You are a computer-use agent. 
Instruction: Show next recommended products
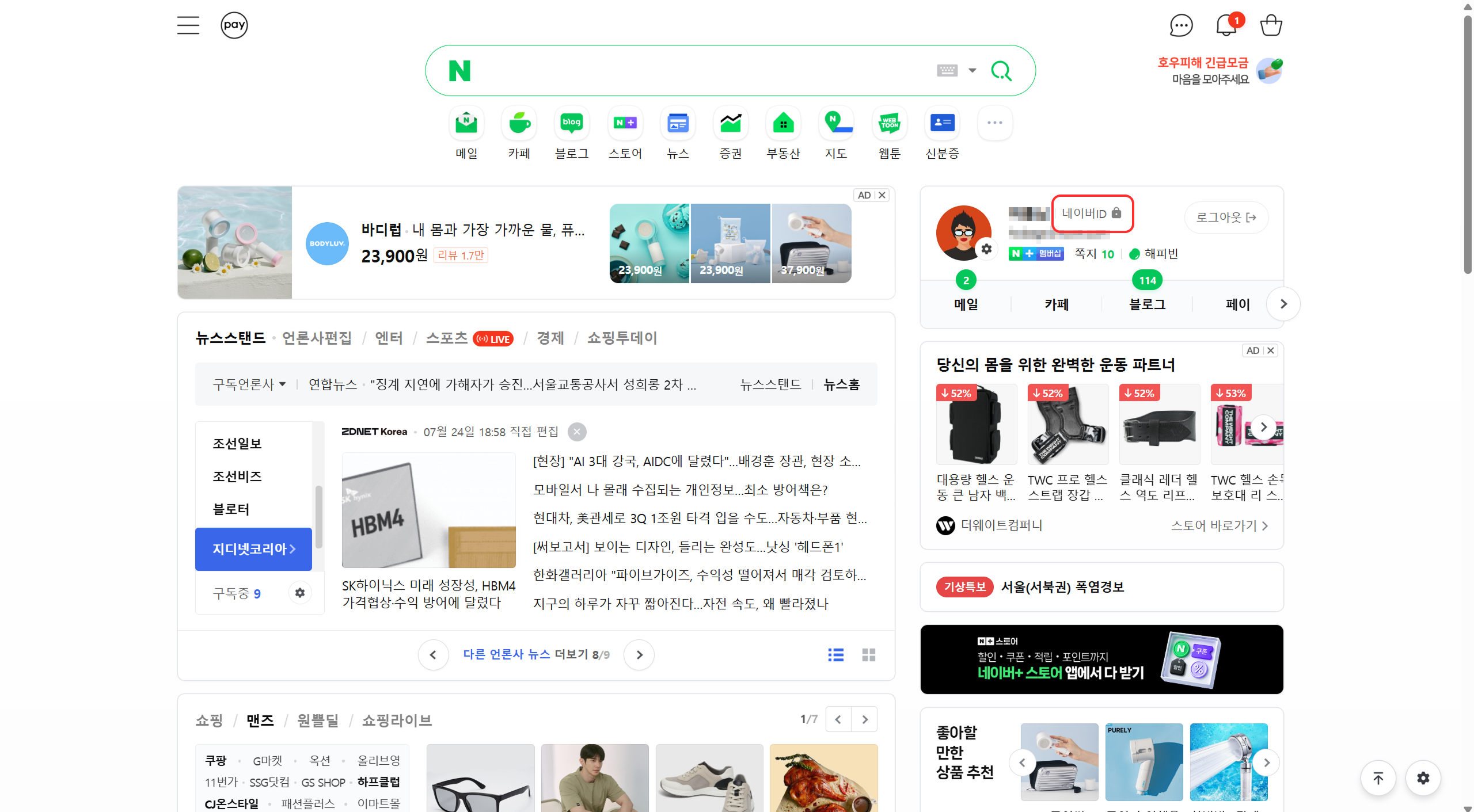(1267, 763)
